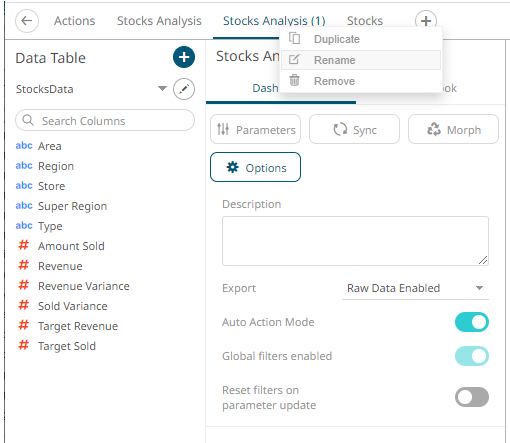
Task: Enable Reset filters on parameter update
Action: coord(472,397)
